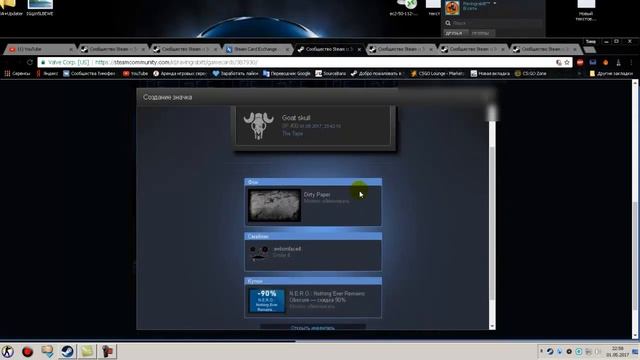This screenshot has height=360, width=640.
Task: Open the Переводчик Google bookmark
Action: point(287,73)
